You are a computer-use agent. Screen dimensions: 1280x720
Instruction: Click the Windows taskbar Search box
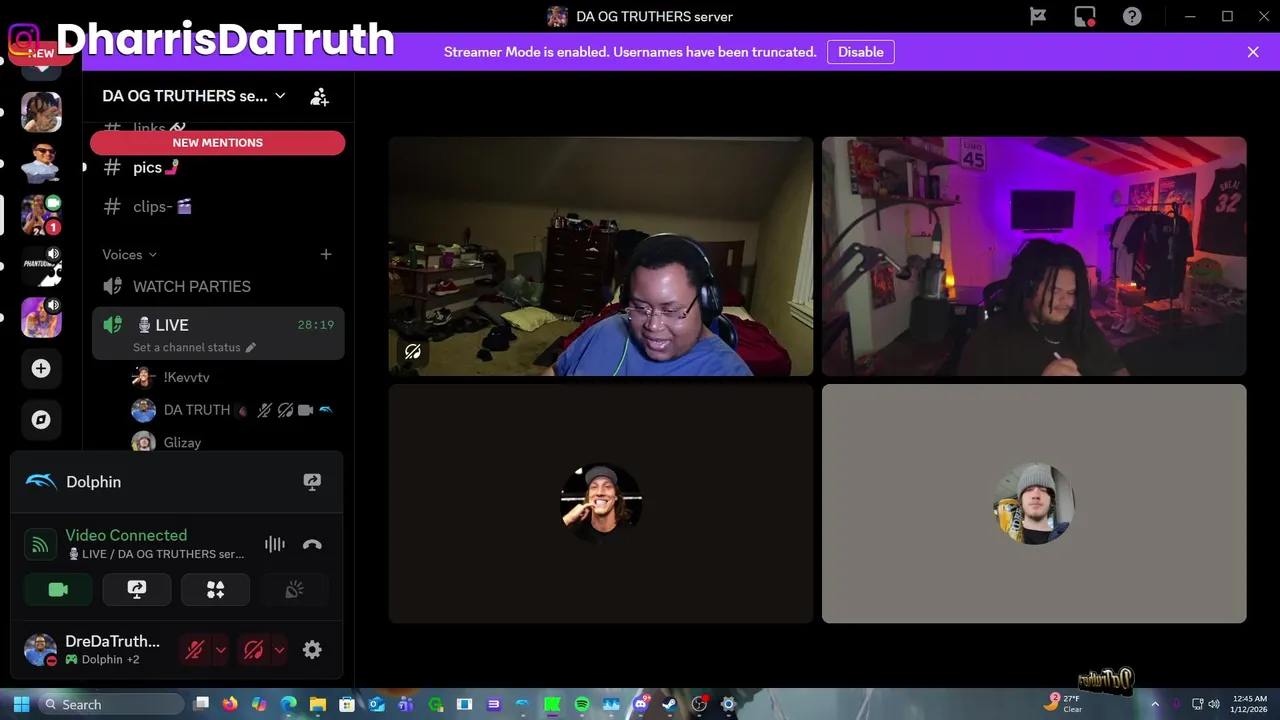tap(111, 704)
